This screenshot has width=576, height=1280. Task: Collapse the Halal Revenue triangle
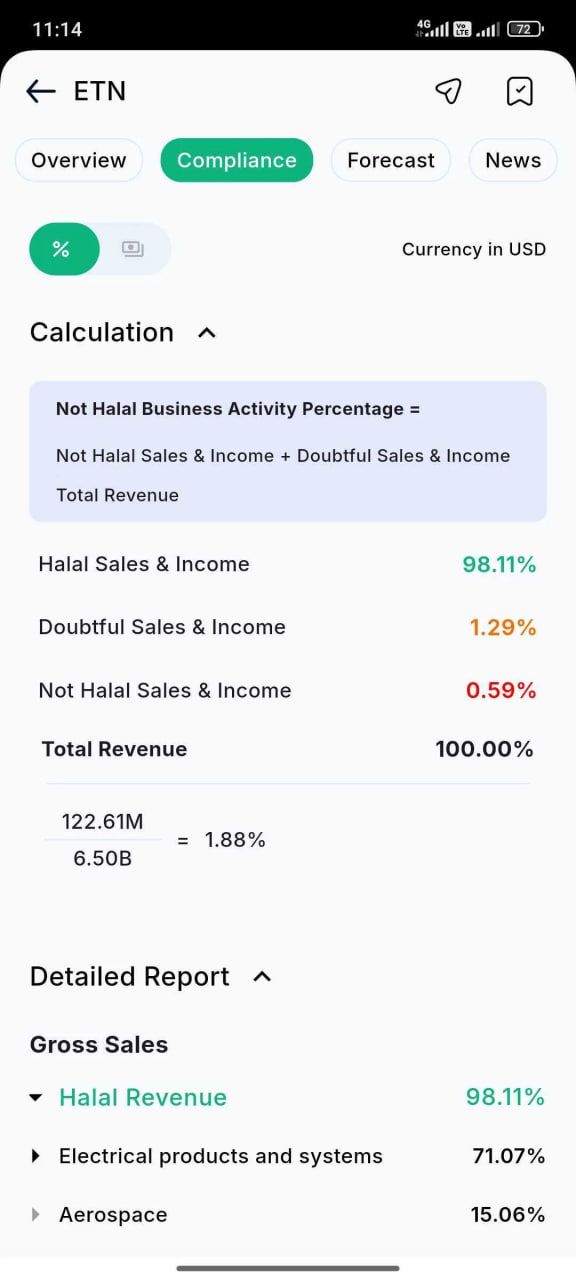click(x=36, y=1098)
